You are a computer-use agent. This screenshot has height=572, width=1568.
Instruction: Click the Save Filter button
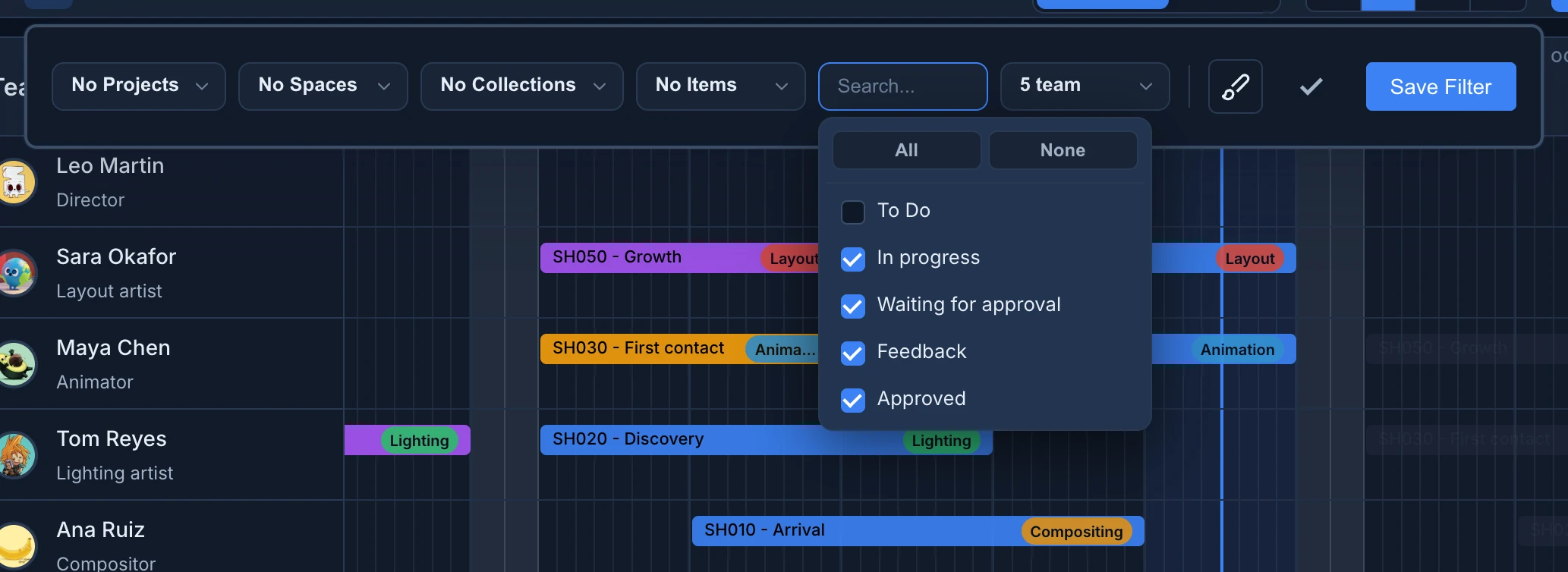(1440, 86)
